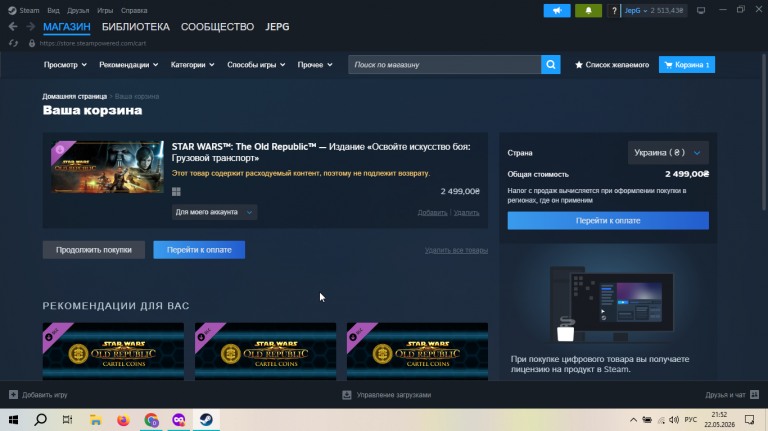
Task: Open the notifications bell
Action: (588, 10)
